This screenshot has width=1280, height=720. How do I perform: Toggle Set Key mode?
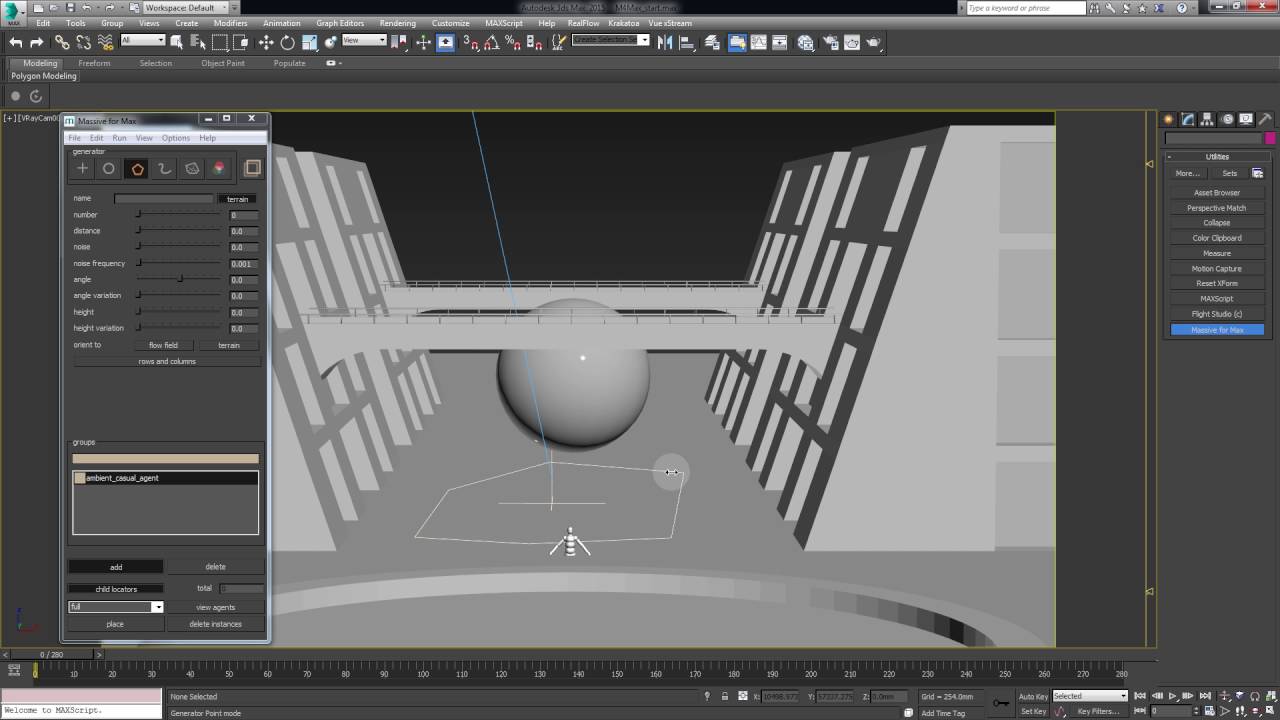point(1033,711)
